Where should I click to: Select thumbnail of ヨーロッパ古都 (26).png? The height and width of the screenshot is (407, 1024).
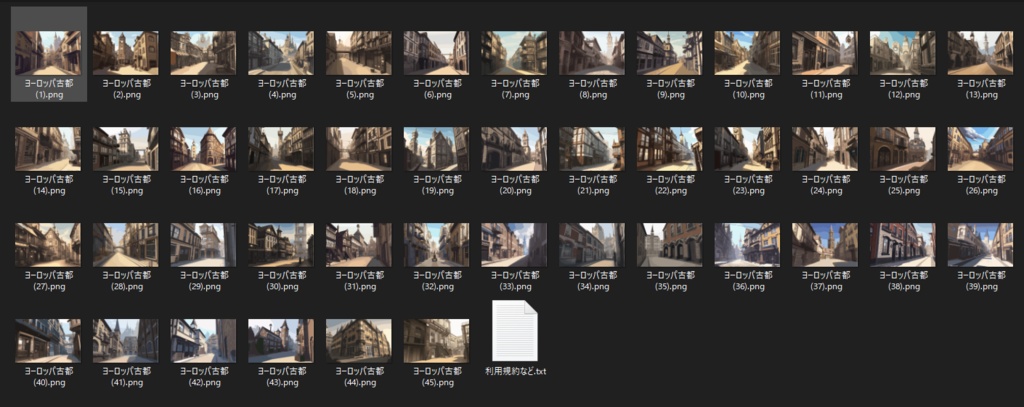(980, 149)
